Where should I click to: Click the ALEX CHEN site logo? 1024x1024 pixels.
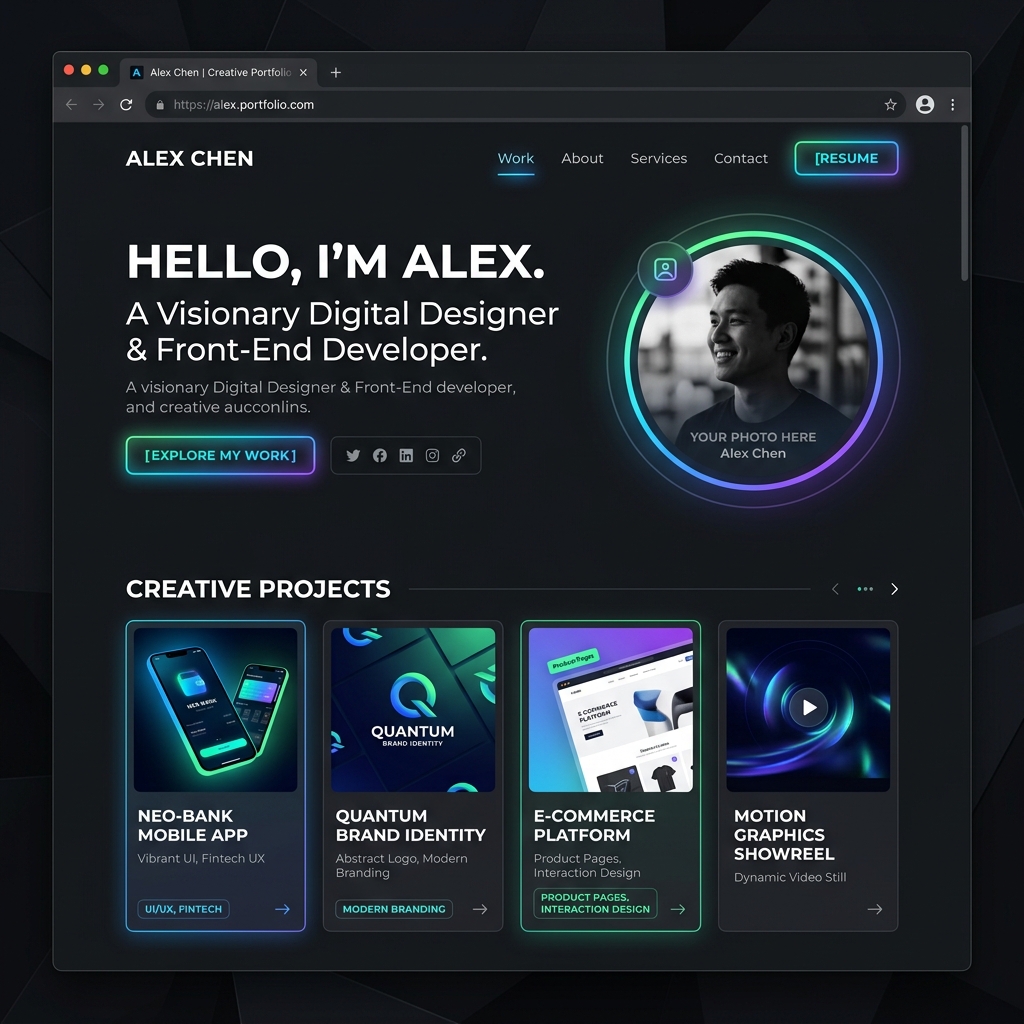pyautogui.click(x=189, y=158)
